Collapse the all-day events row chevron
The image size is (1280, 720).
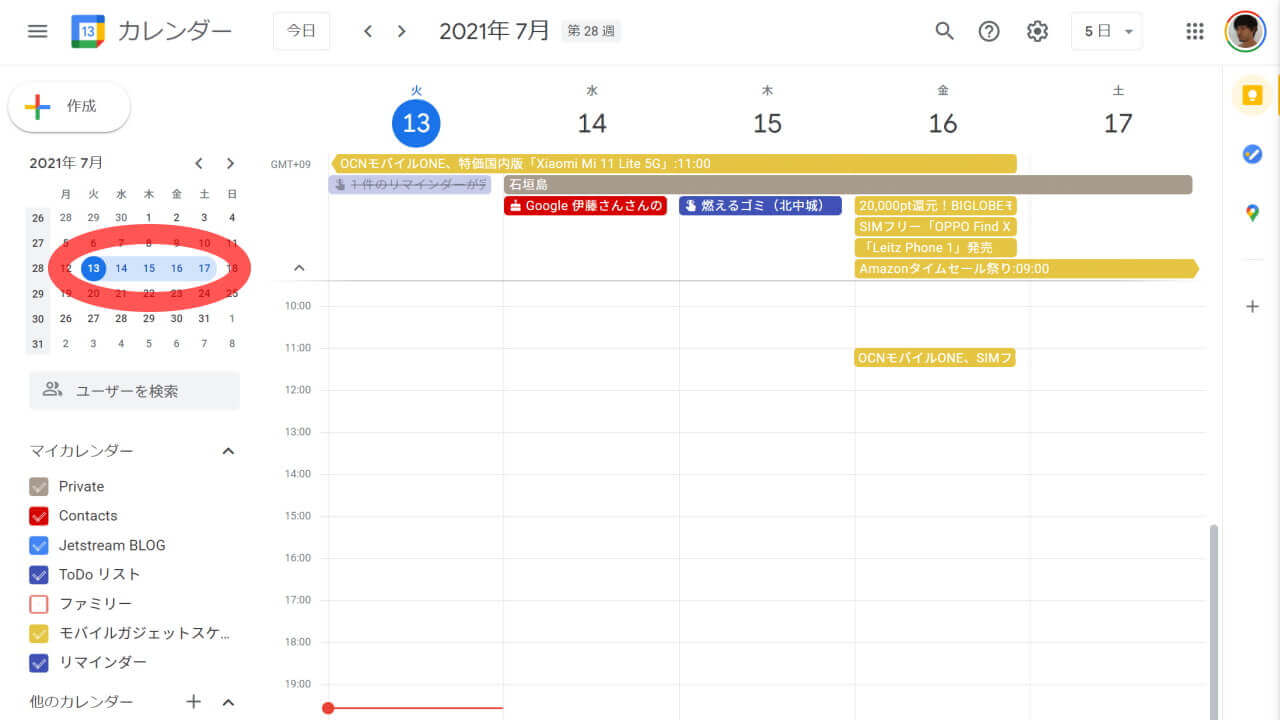click(298, 267)
